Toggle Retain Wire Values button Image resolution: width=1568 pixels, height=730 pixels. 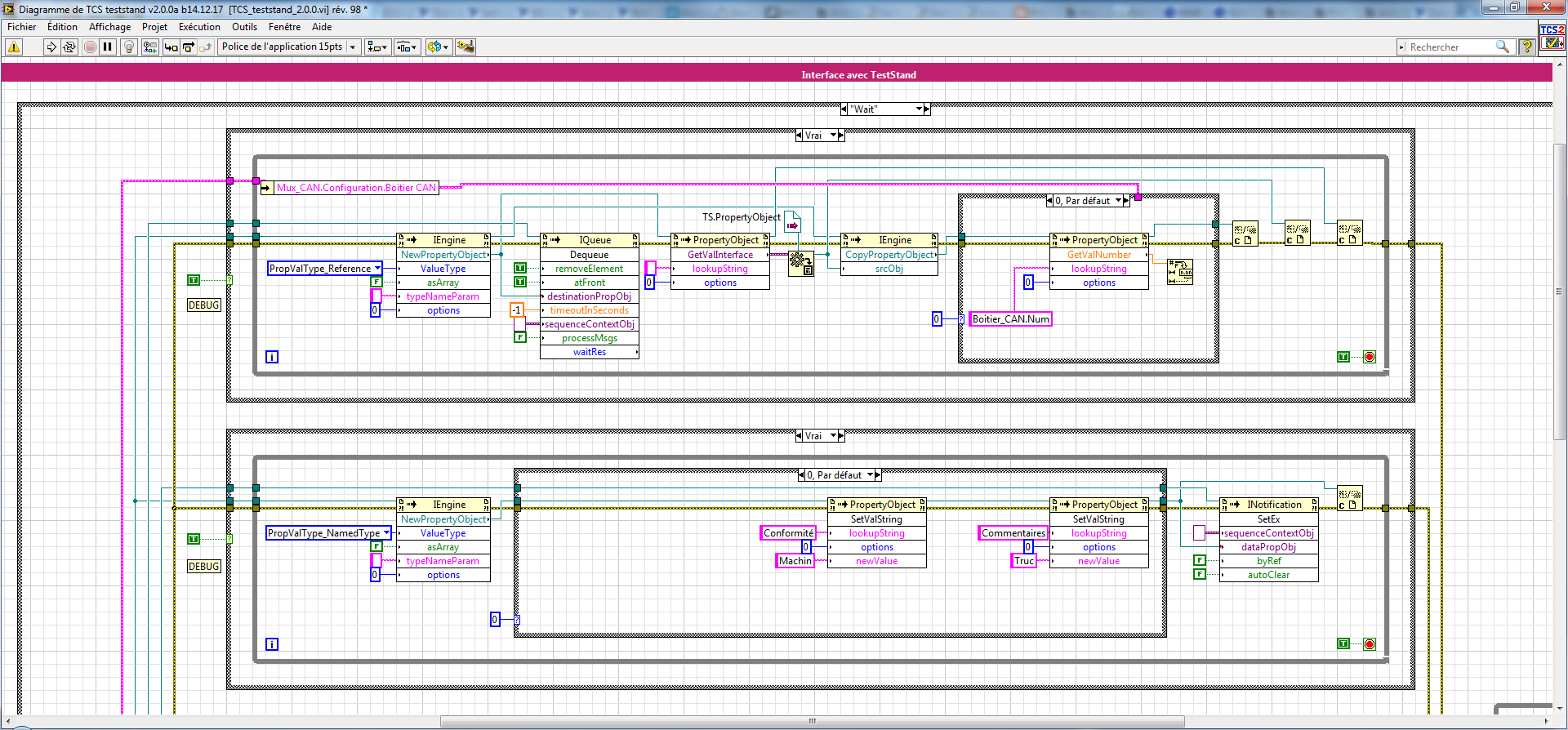point(149,47)
